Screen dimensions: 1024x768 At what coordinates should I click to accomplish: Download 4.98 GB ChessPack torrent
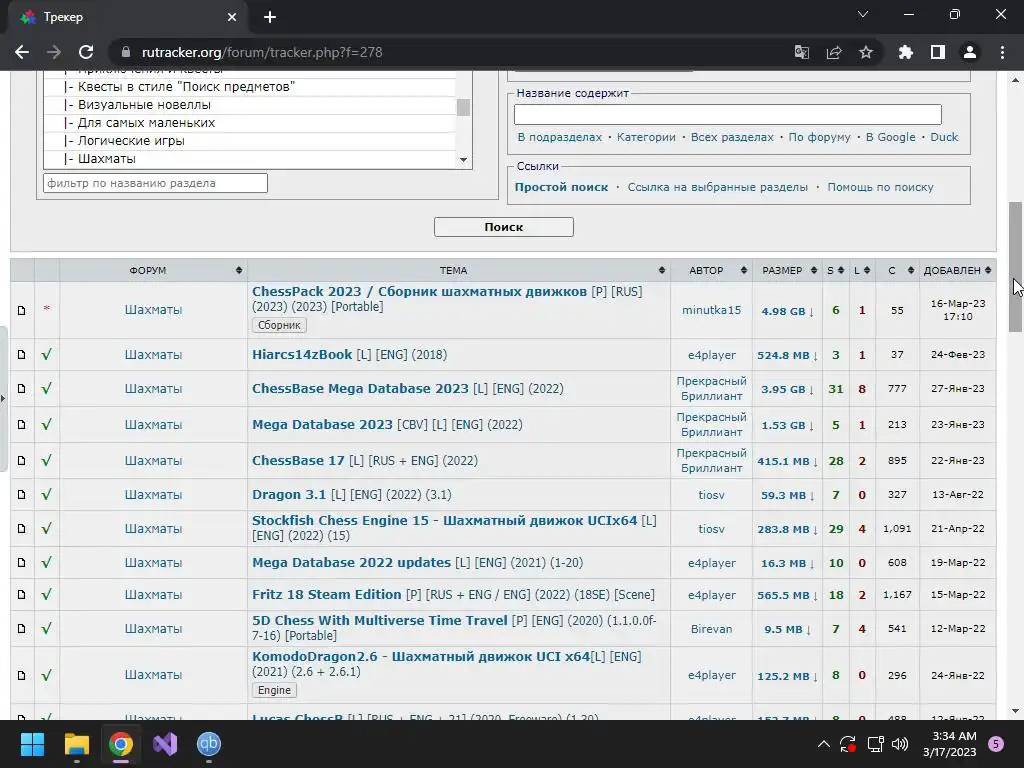tap(787, 312)
